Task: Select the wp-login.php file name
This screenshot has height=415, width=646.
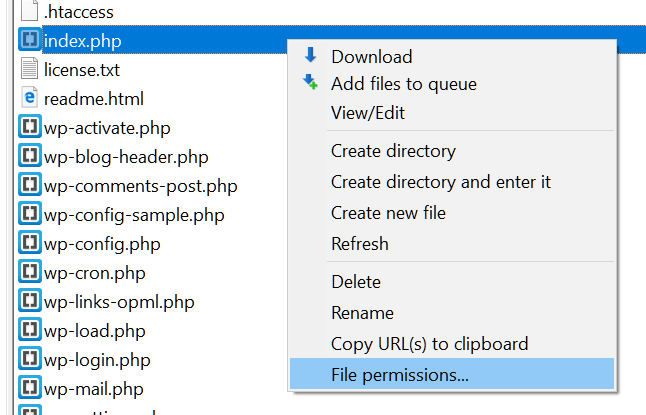Action: [97, 360]
